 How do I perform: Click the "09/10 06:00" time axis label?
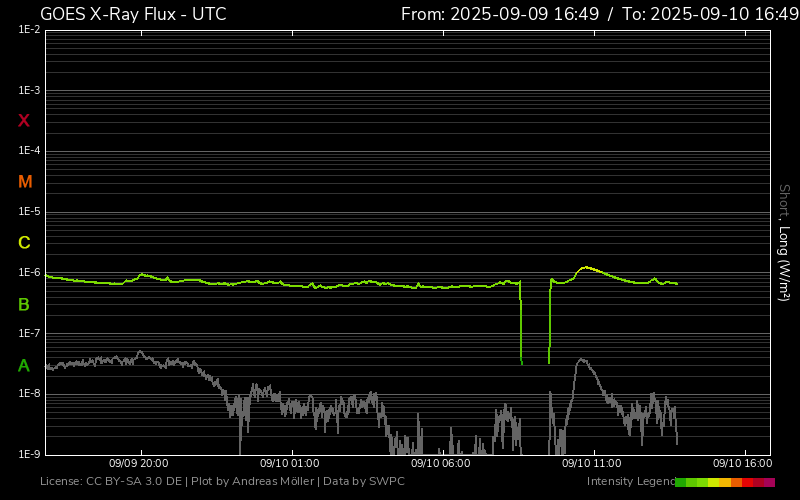coord(441,463)
